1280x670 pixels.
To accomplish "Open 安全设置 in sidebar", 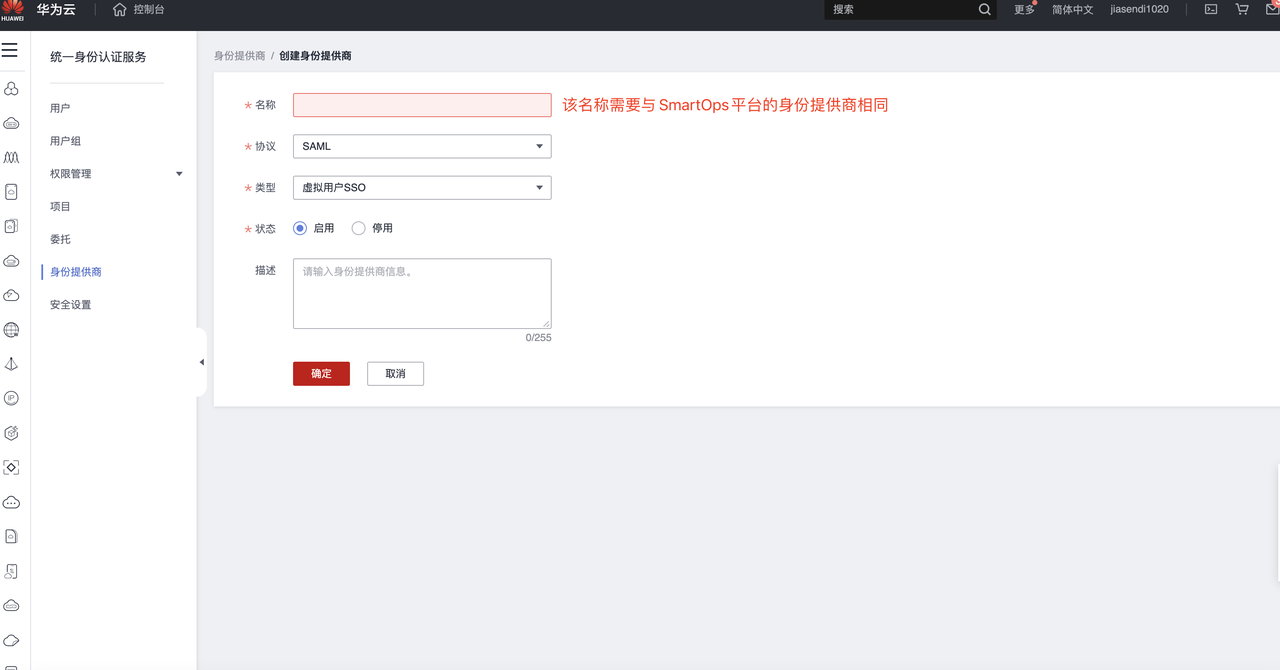I will coord(70,304).
